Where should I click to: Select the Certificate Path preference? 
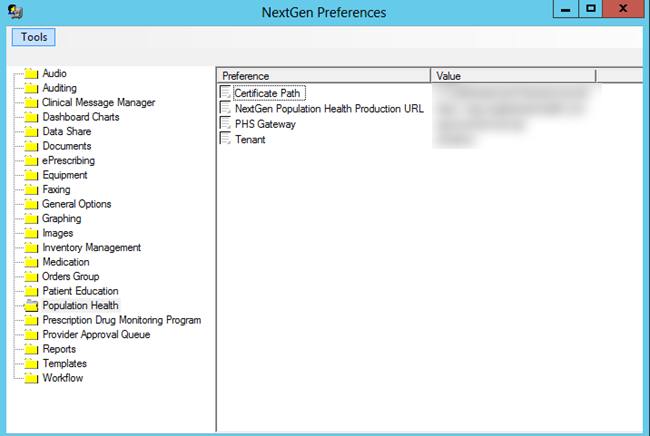[269, 93]
